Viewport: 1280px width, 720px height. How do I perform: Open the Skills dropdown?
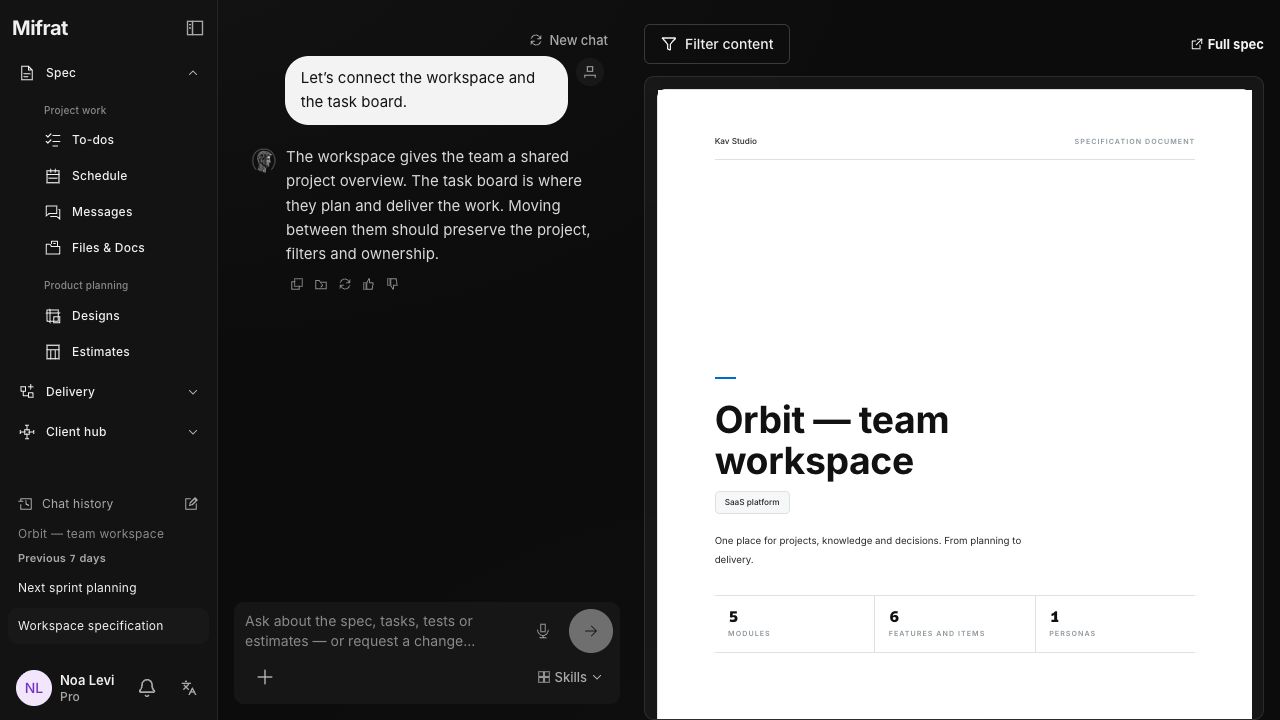click(570, 677)
